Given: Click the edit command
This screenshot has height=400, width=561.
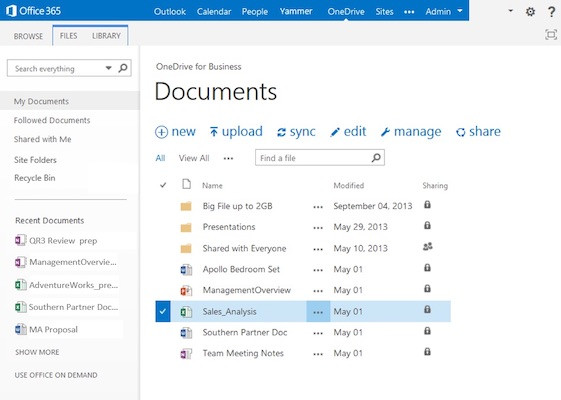Looking at the screenshot, I should pos(348,131).
